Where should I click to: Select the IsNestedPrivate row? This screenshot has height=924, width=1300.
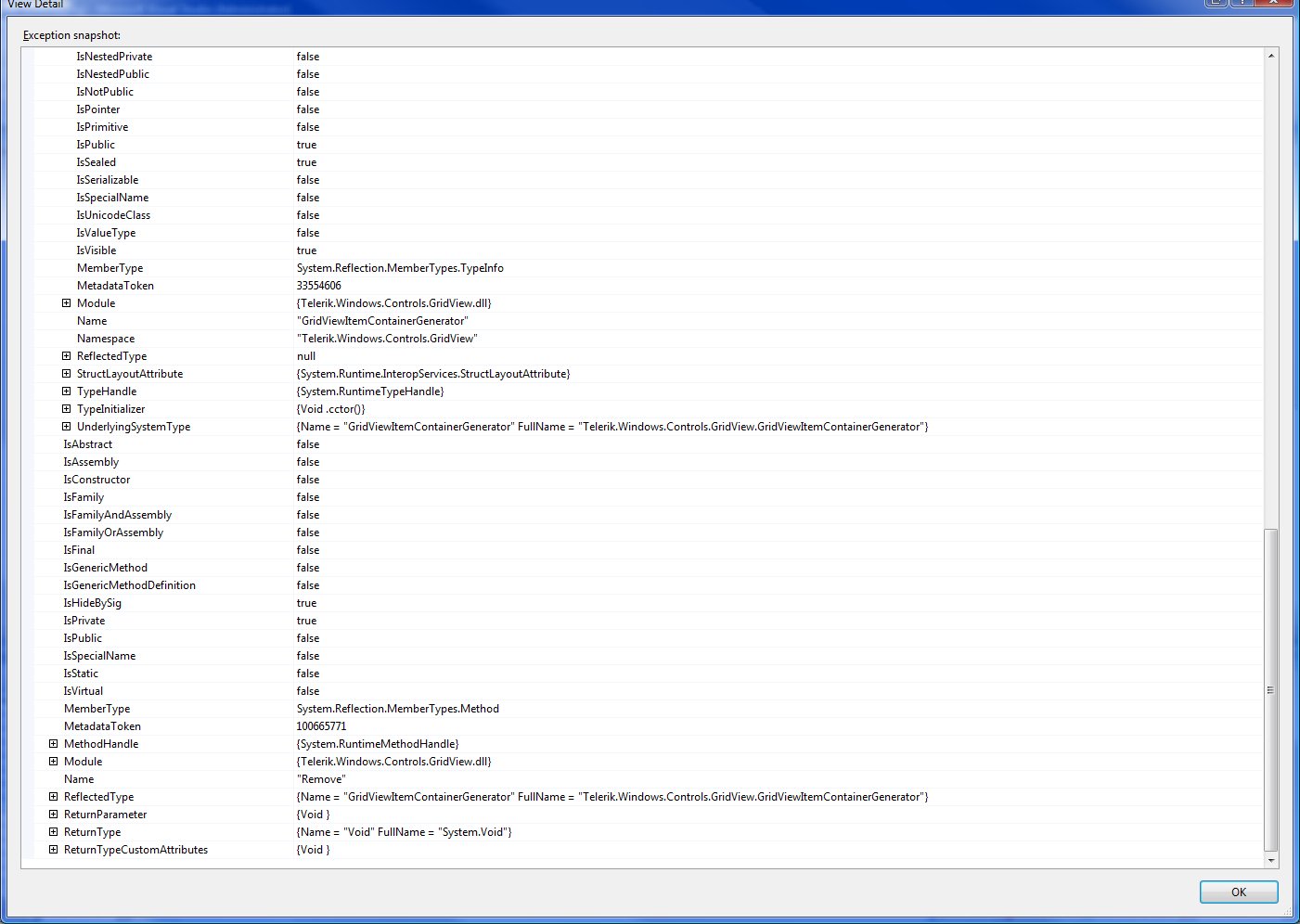click(648, 57)
